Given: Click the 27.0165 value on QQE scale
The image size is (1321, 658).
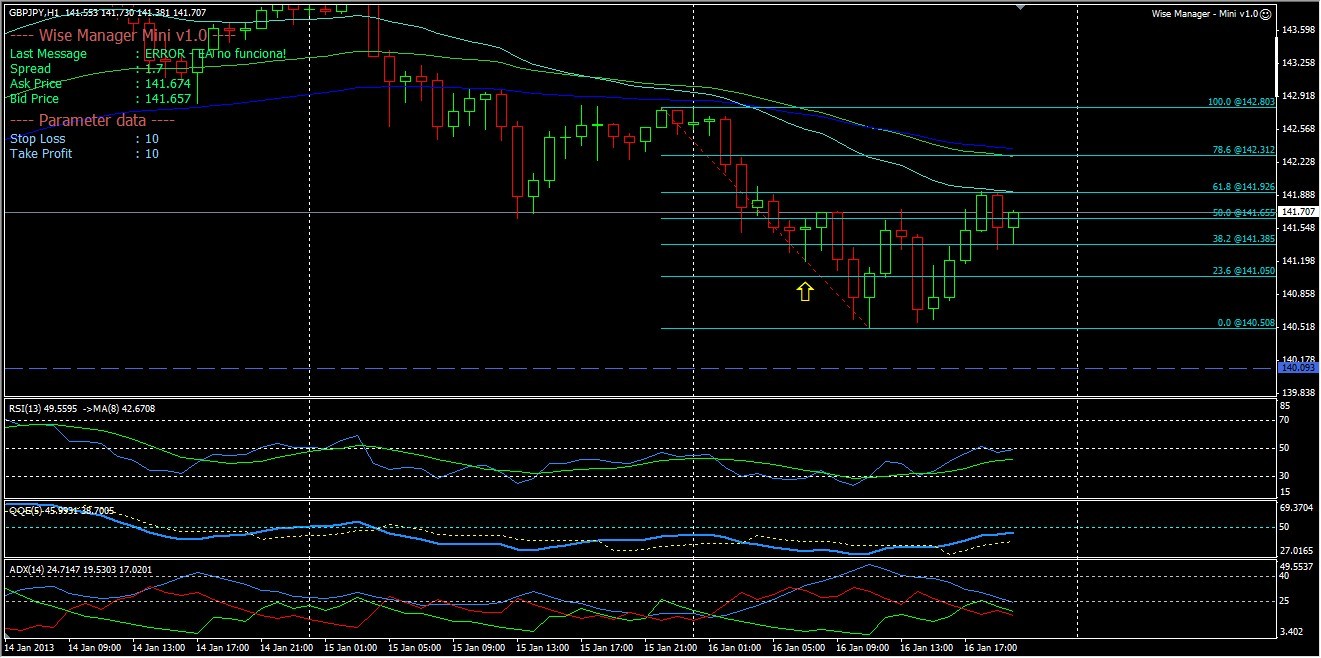Looking at the screenshot, I should point(1298,551).
